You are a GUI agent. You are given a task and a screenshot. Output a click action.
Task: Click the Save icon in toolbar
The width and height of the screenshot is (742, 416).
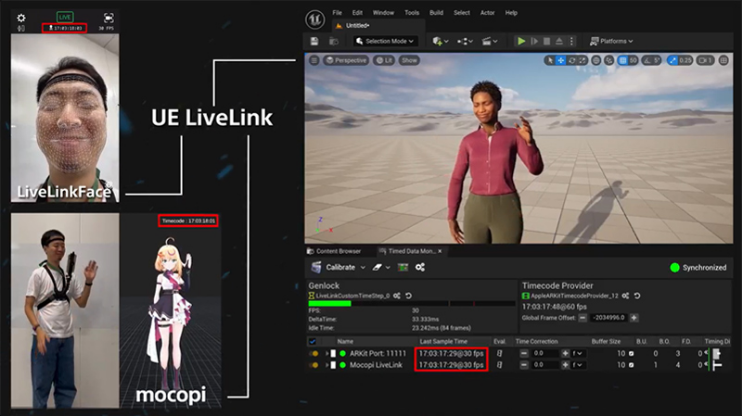coord(314,41)
